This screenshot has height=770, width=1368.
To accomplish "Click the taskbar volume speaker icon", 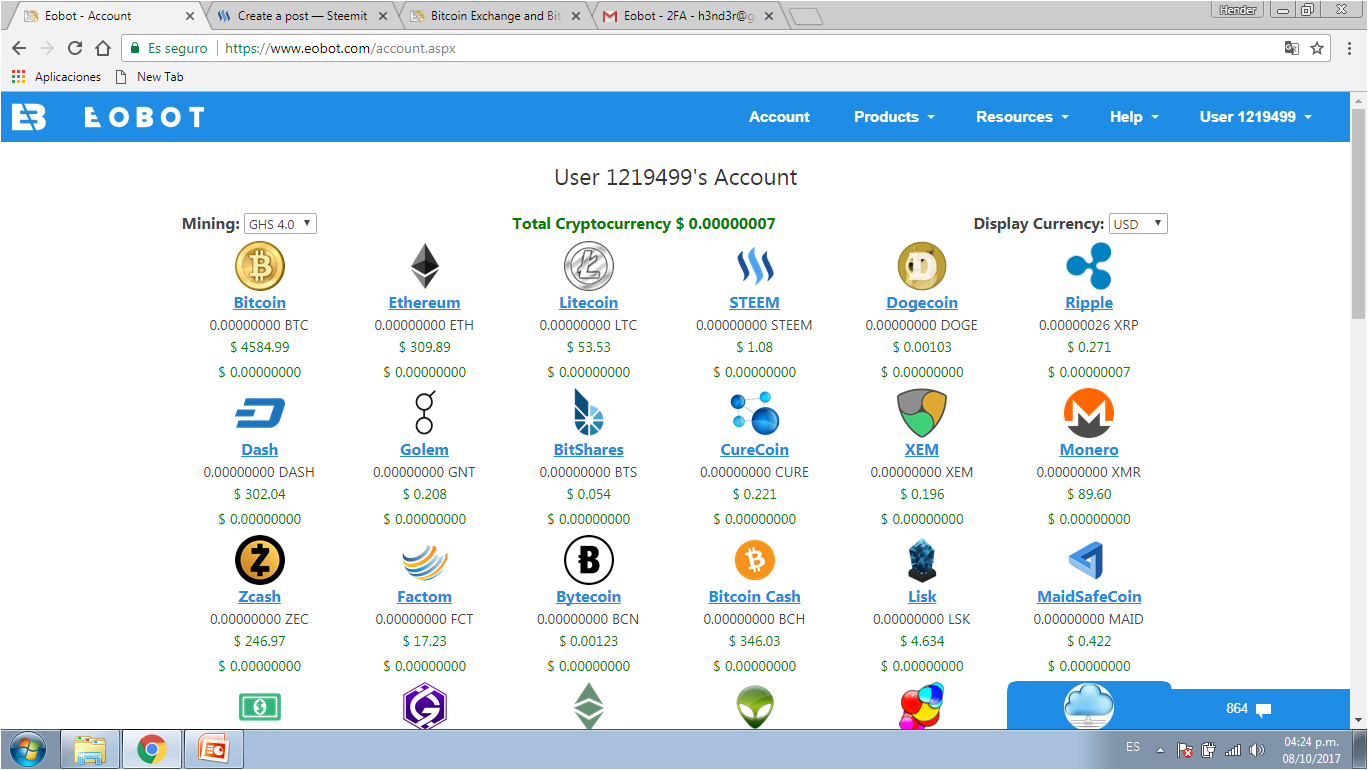I will coord(1257,750).
